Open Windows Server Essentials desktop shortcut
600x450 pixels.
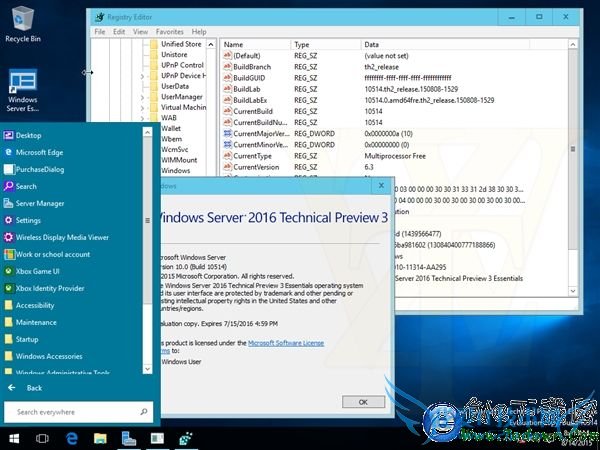coord(23,90)
